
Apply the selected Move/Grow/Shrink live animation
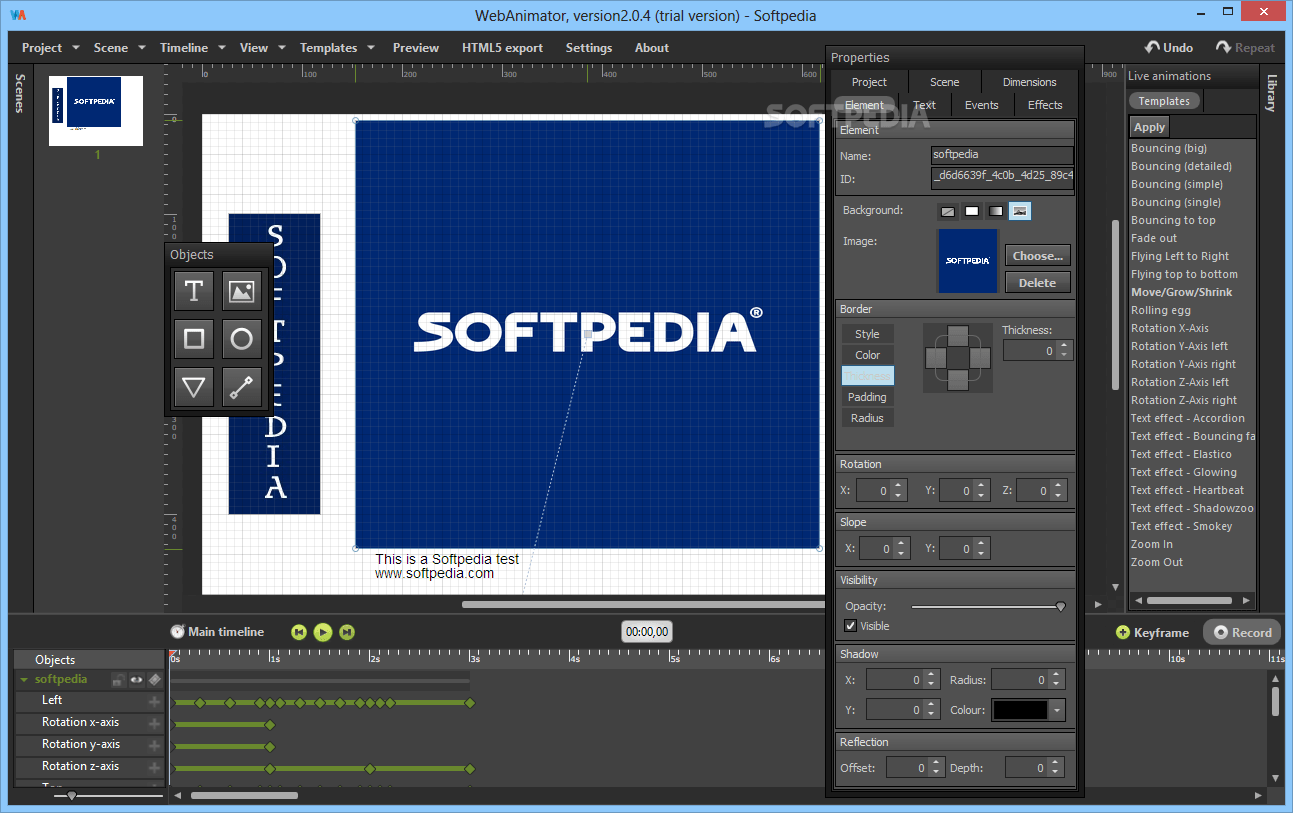coord(1148,126)
